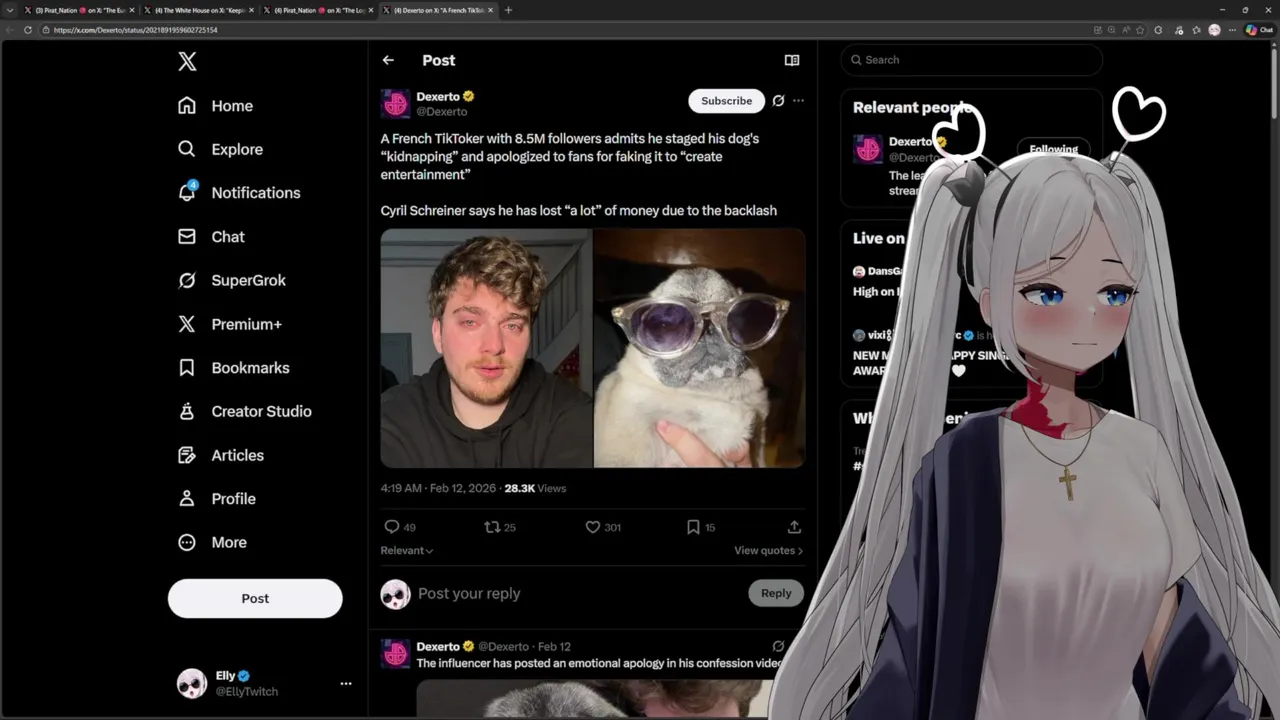The image size is (1280, 720).
Task: Click the reply icon with 49 replies
Action: click(x=400, y=527)
